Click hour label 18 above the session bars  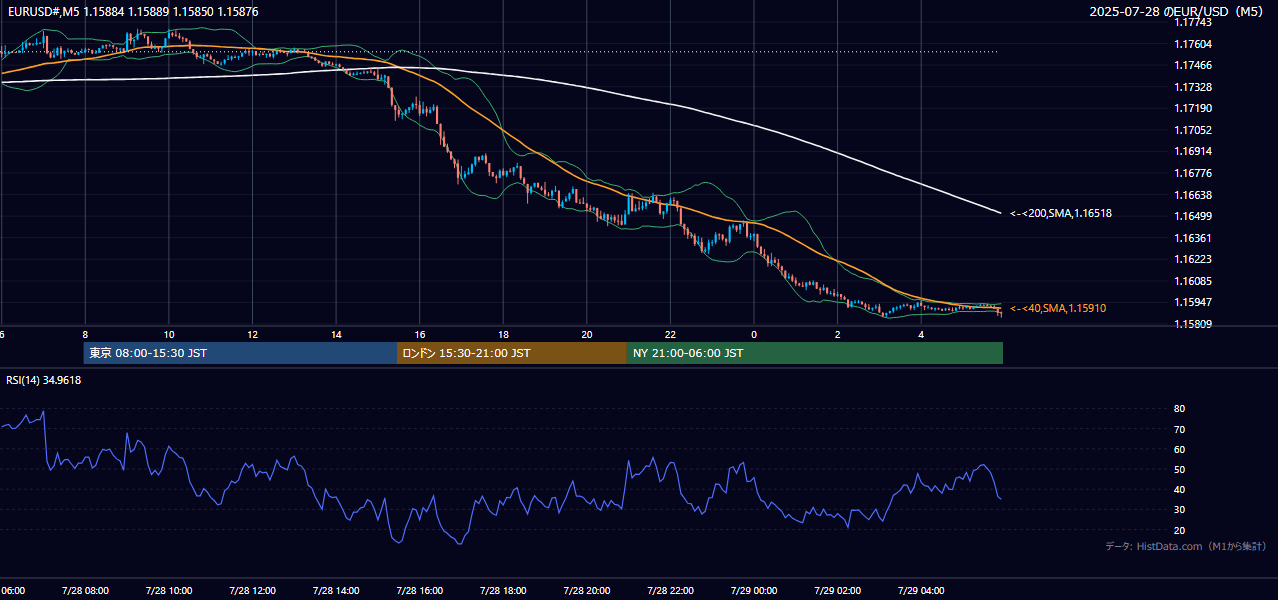click(x=503, y=334)
